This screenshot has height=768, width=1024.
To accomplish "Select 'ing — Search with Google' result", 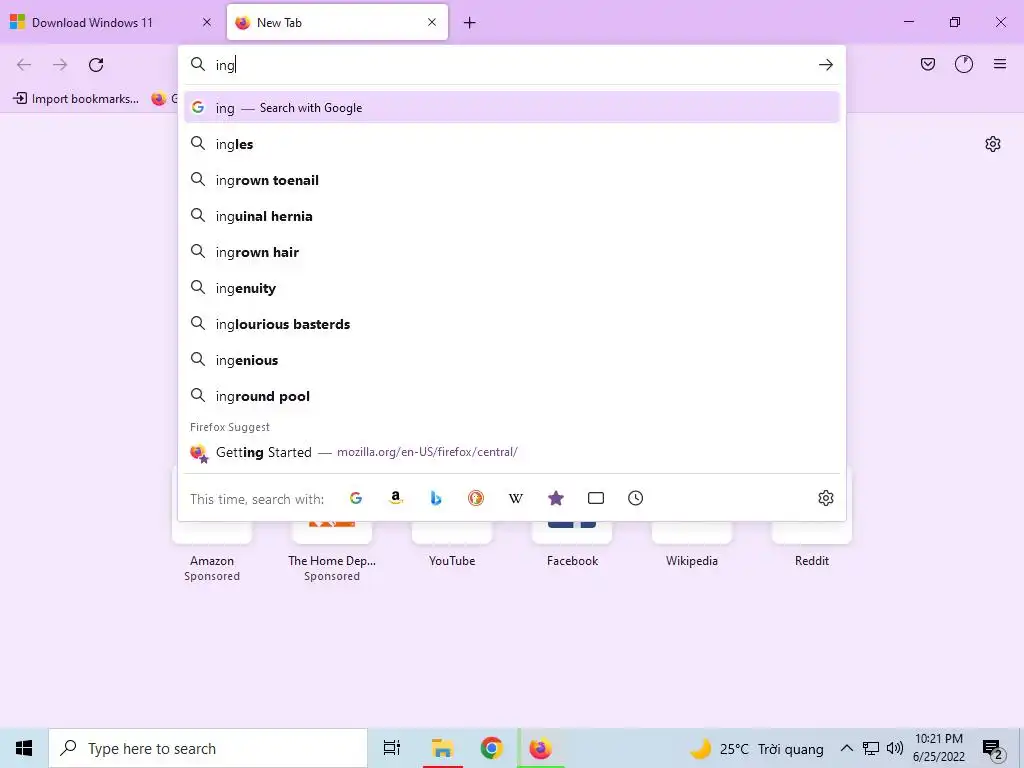I will (x=511, y=108).
